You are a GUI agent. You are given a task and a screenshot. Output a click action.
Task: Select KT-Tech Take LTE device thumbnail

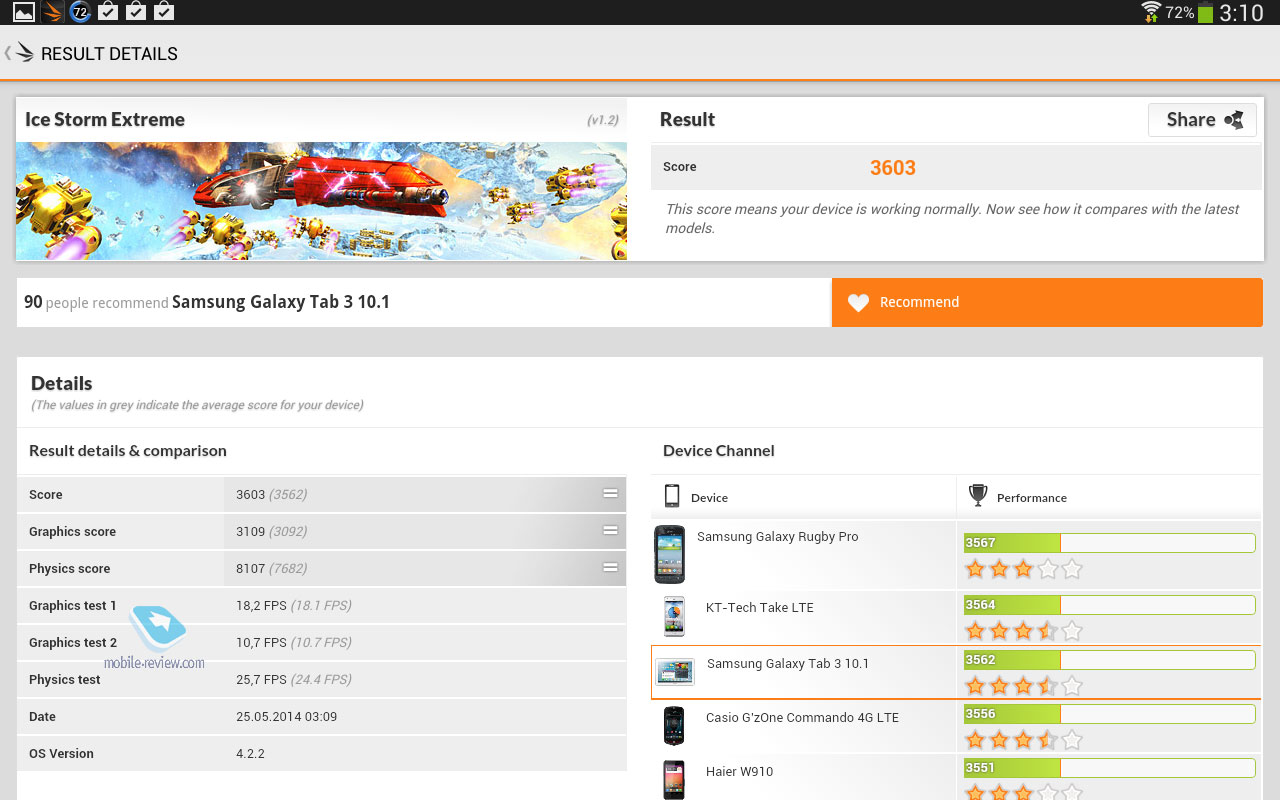674,616
